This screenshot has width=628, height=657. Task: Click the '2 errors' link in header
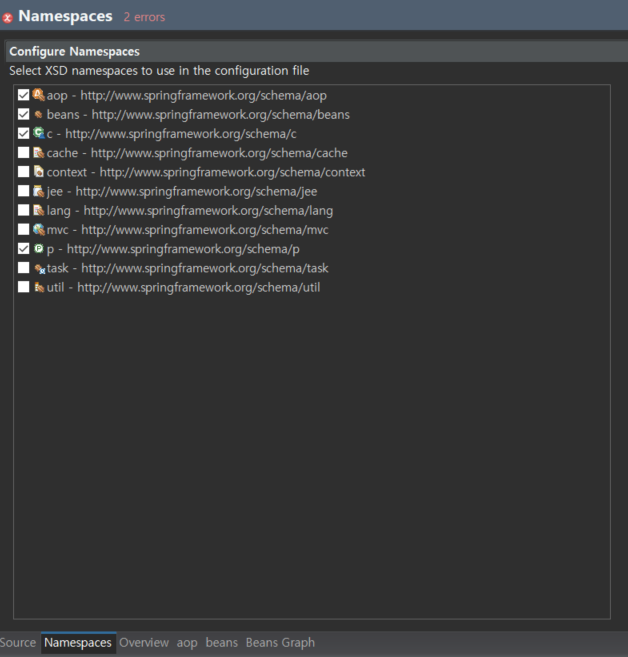(144, 17)
